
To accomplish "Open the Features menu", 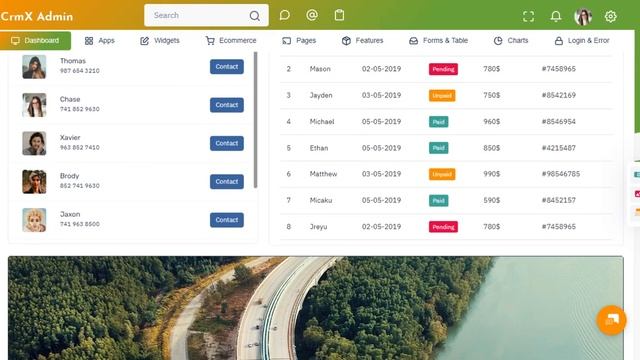I will (362, 40).
